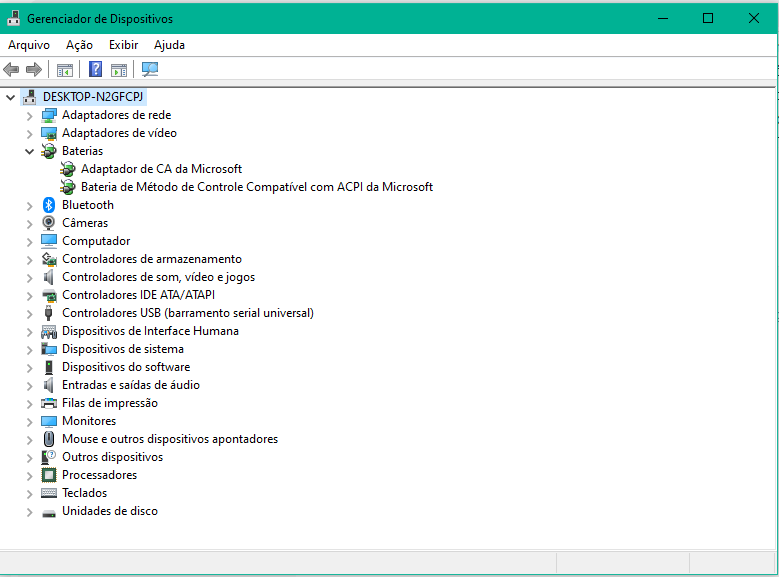Click the Device Manager title bar icon

point(13,18)
